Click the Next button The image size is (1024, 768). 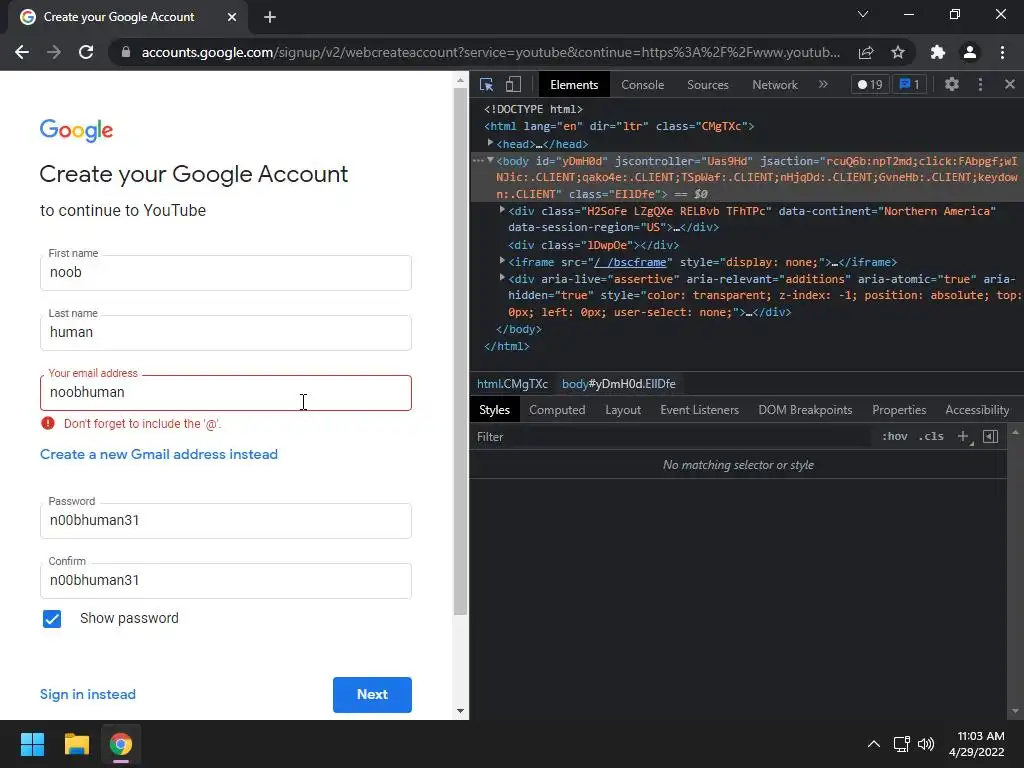click(x=372, y=695)
